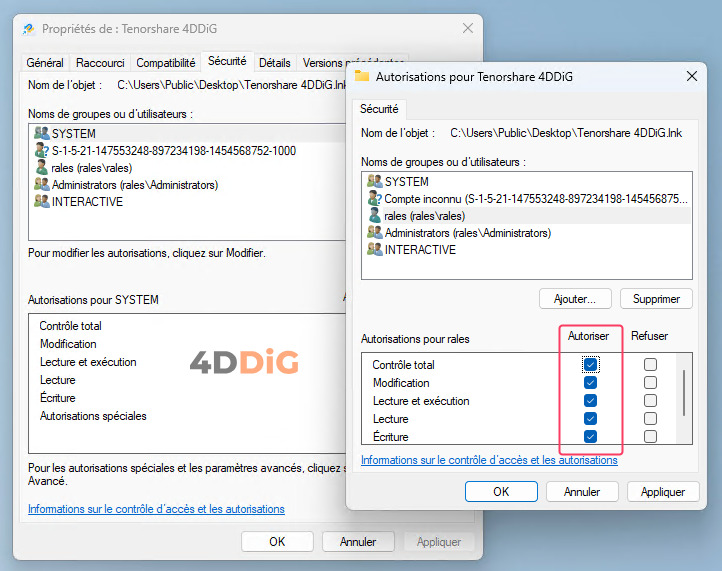Check Refuser for Modification
This screenshot has width=722, height=571.
(x=650, y=383)
